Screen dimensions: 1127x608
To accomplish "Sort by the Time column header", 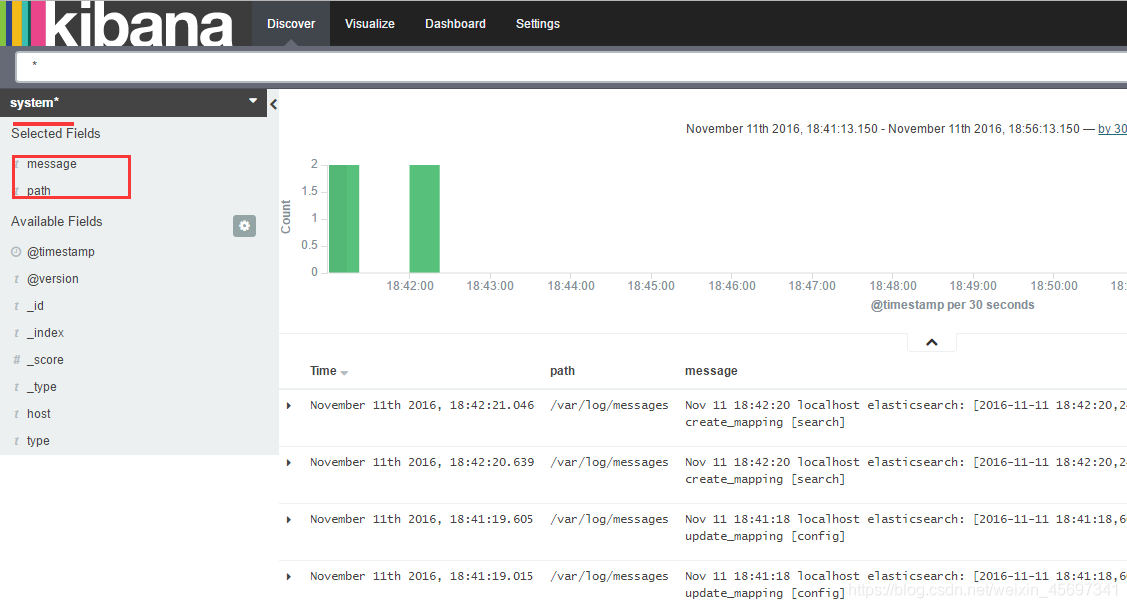I will [323, 371].
